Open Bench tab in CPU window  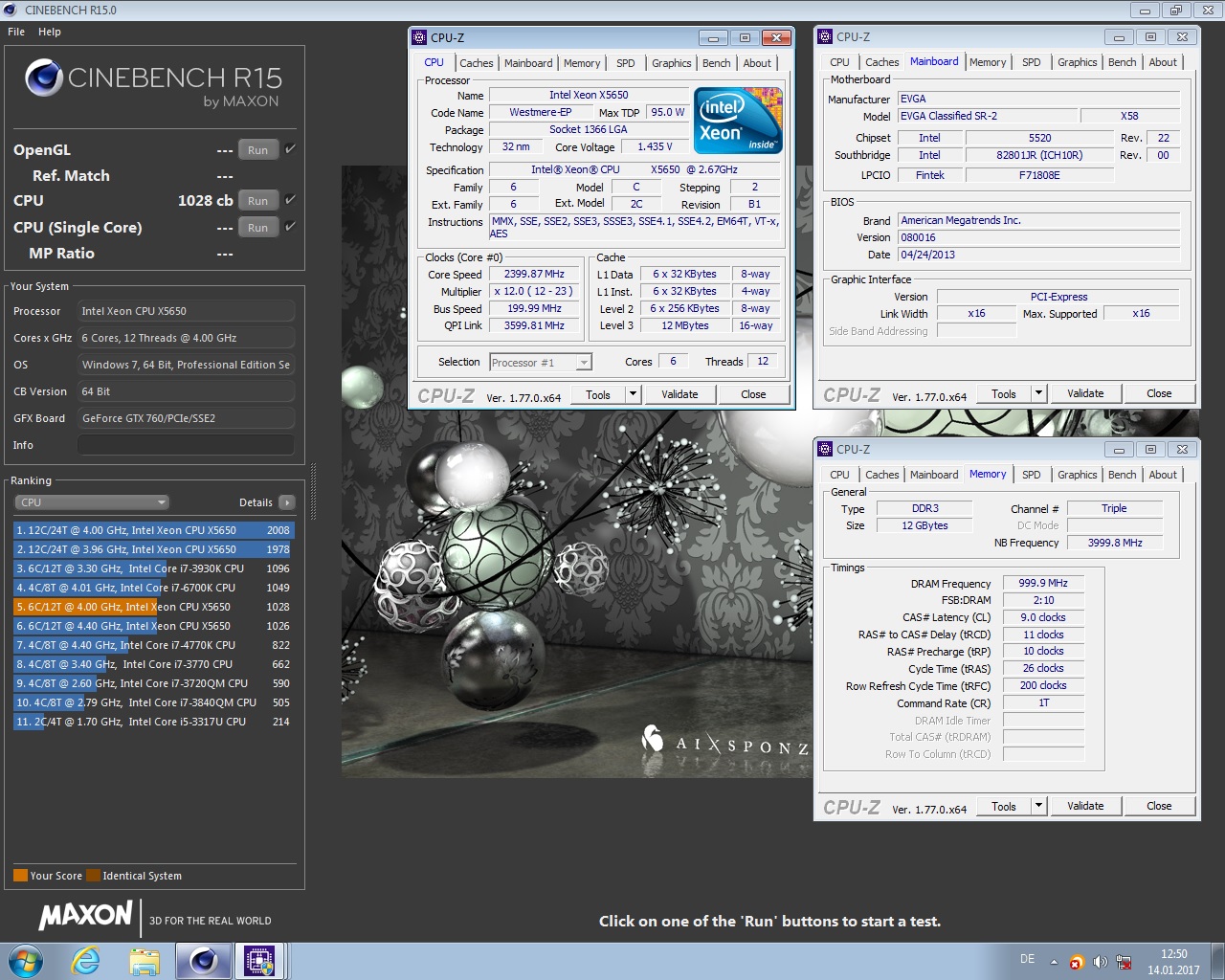coord(716,63)
